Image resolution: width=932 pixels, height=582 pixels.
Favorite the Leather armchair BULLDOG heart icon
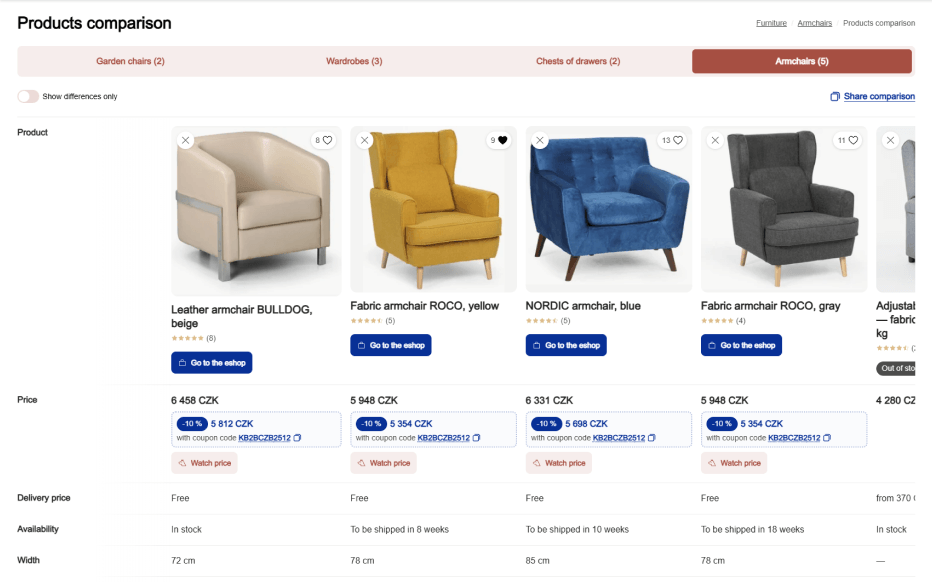[327, 141]
